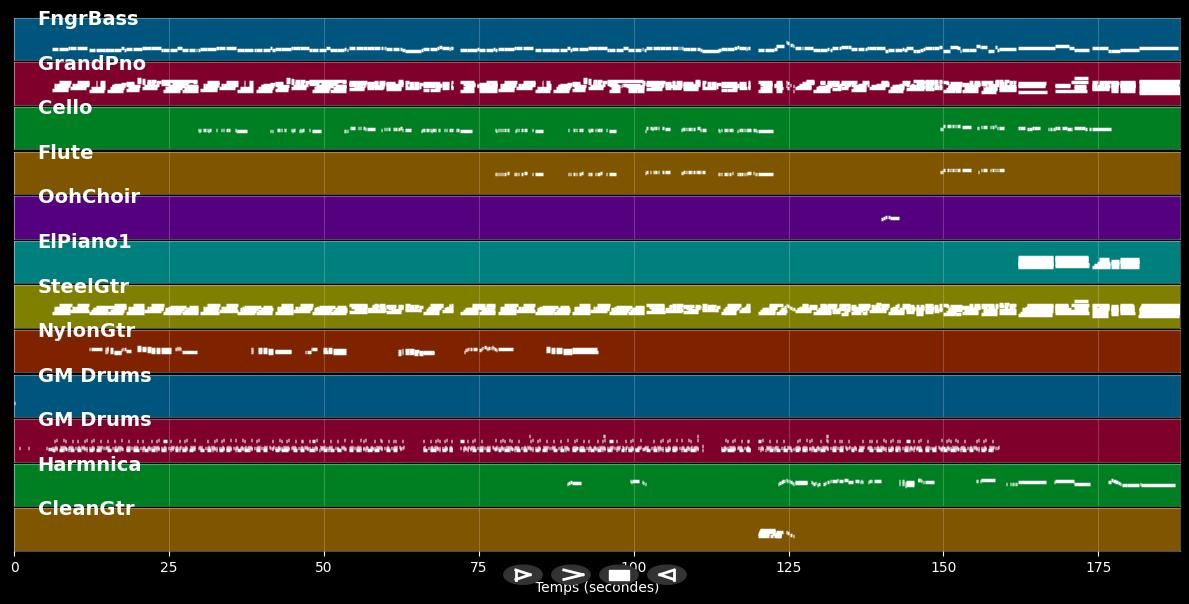Click the 150 tick label on the time axis
The image size is (1189, 604).
point(943,567)
